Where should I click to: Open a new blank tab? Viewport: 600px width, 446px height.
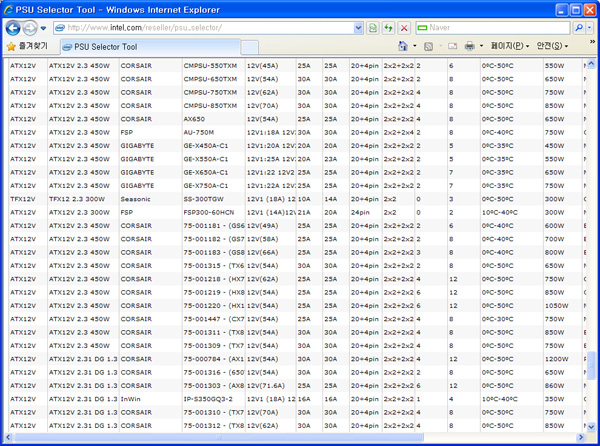coord(249,47)
